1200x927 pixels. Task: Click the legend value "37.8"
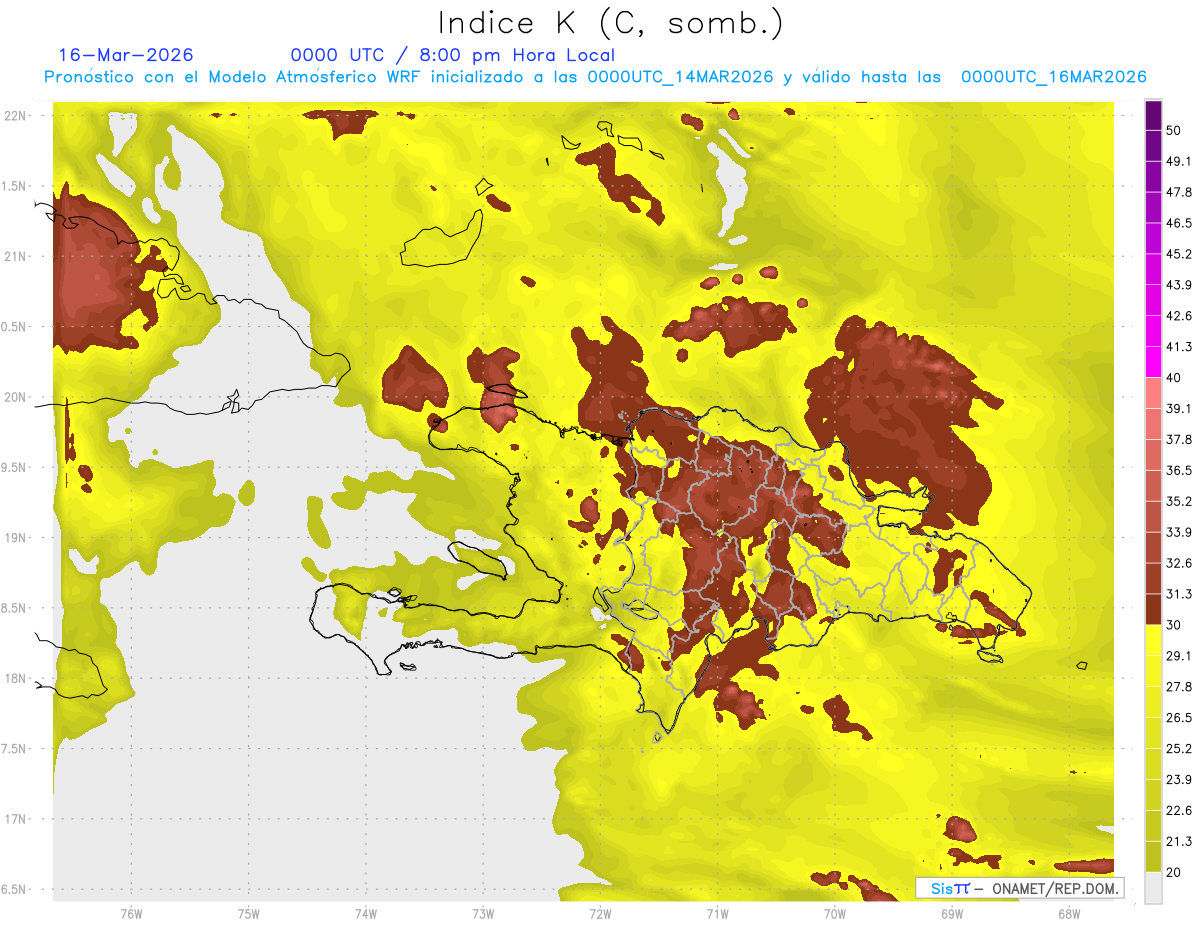[x=1179, y=439]
